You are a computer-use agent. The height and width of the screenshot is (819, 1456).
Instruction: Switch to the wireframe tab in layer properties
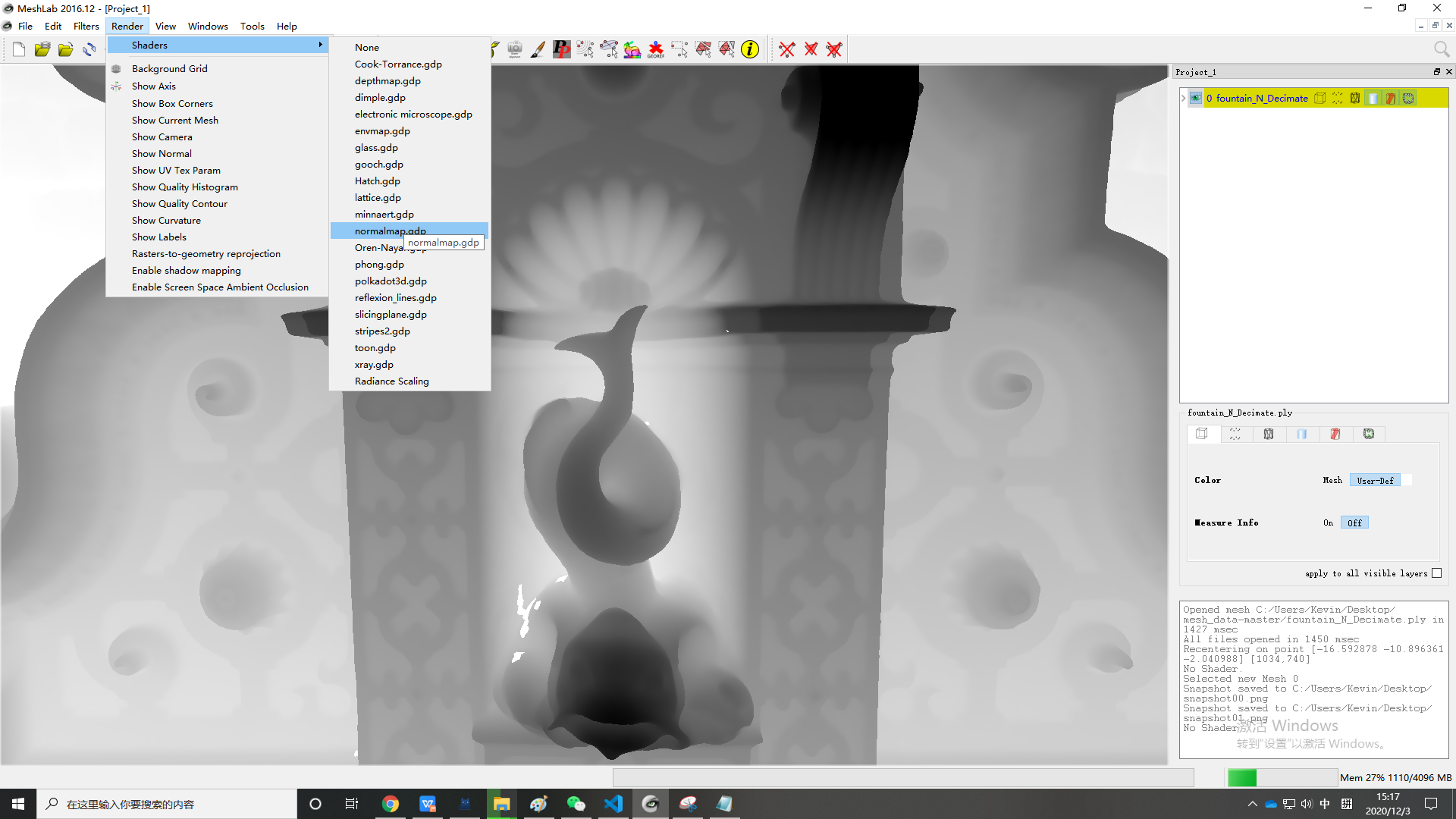pos(1269,434)
